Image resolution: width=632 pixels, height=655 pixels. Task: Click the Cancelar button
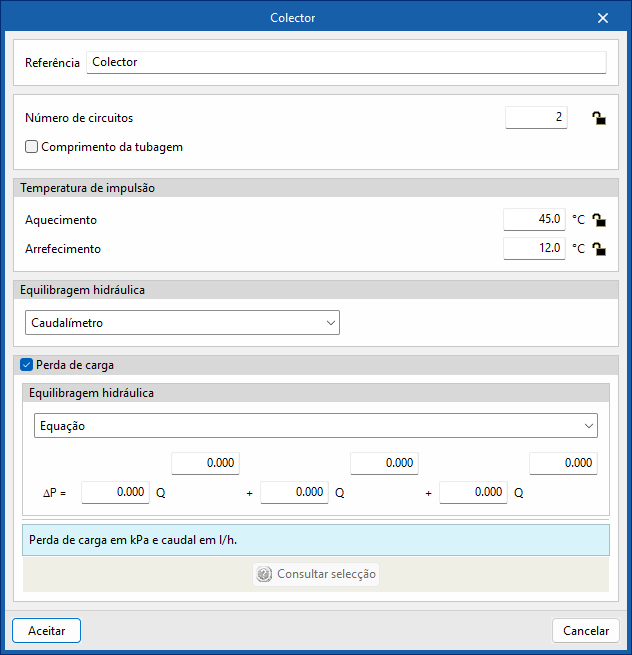tap(586, 630)
